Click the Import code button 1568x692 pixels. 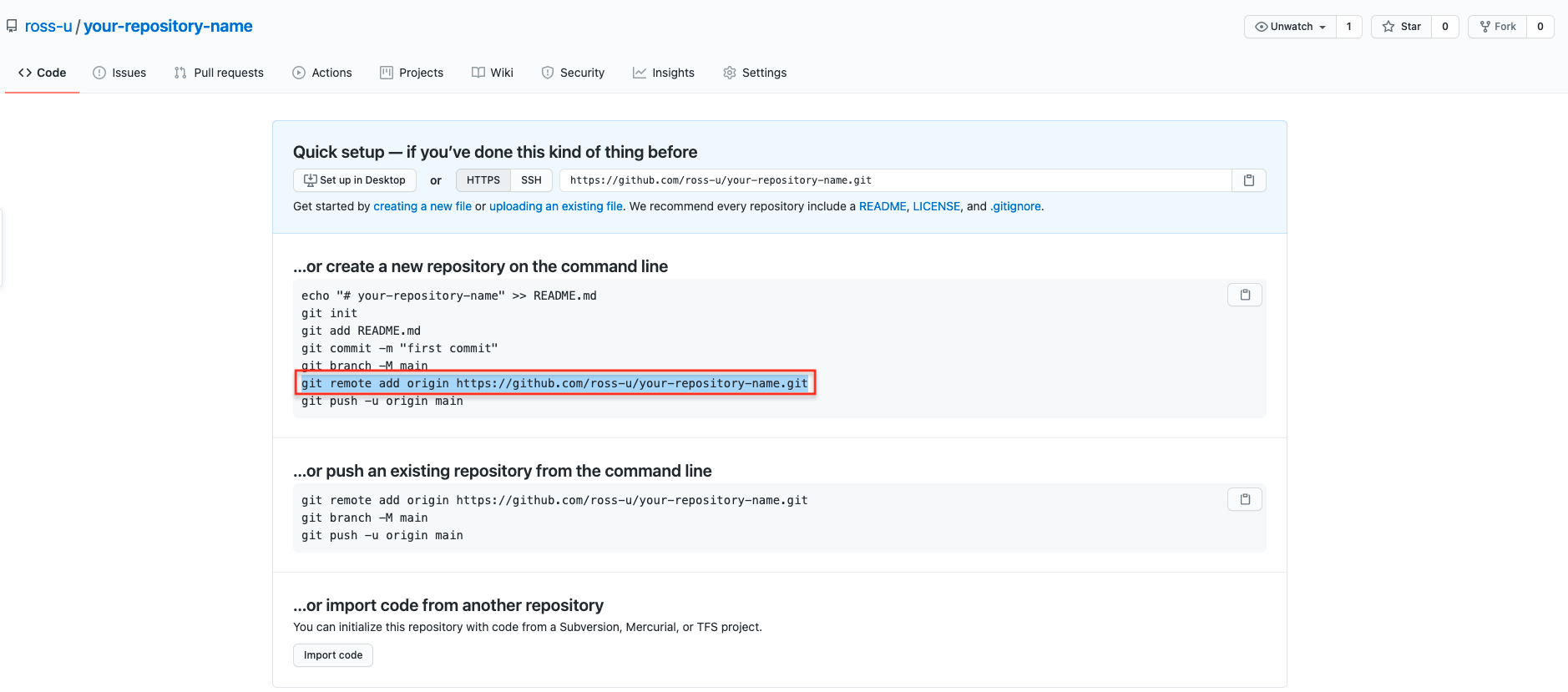pos(333,655)
